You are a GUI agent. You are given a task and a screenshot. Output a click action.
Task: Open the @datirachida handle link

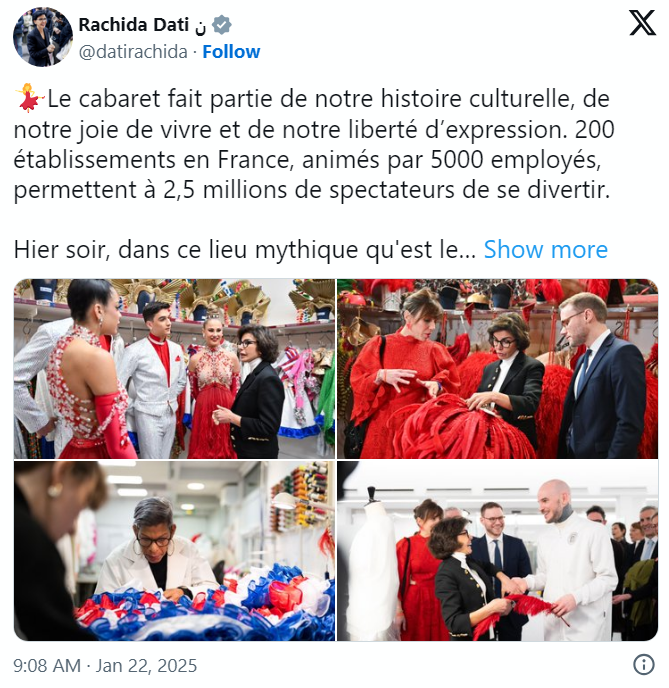click(133, 52)
